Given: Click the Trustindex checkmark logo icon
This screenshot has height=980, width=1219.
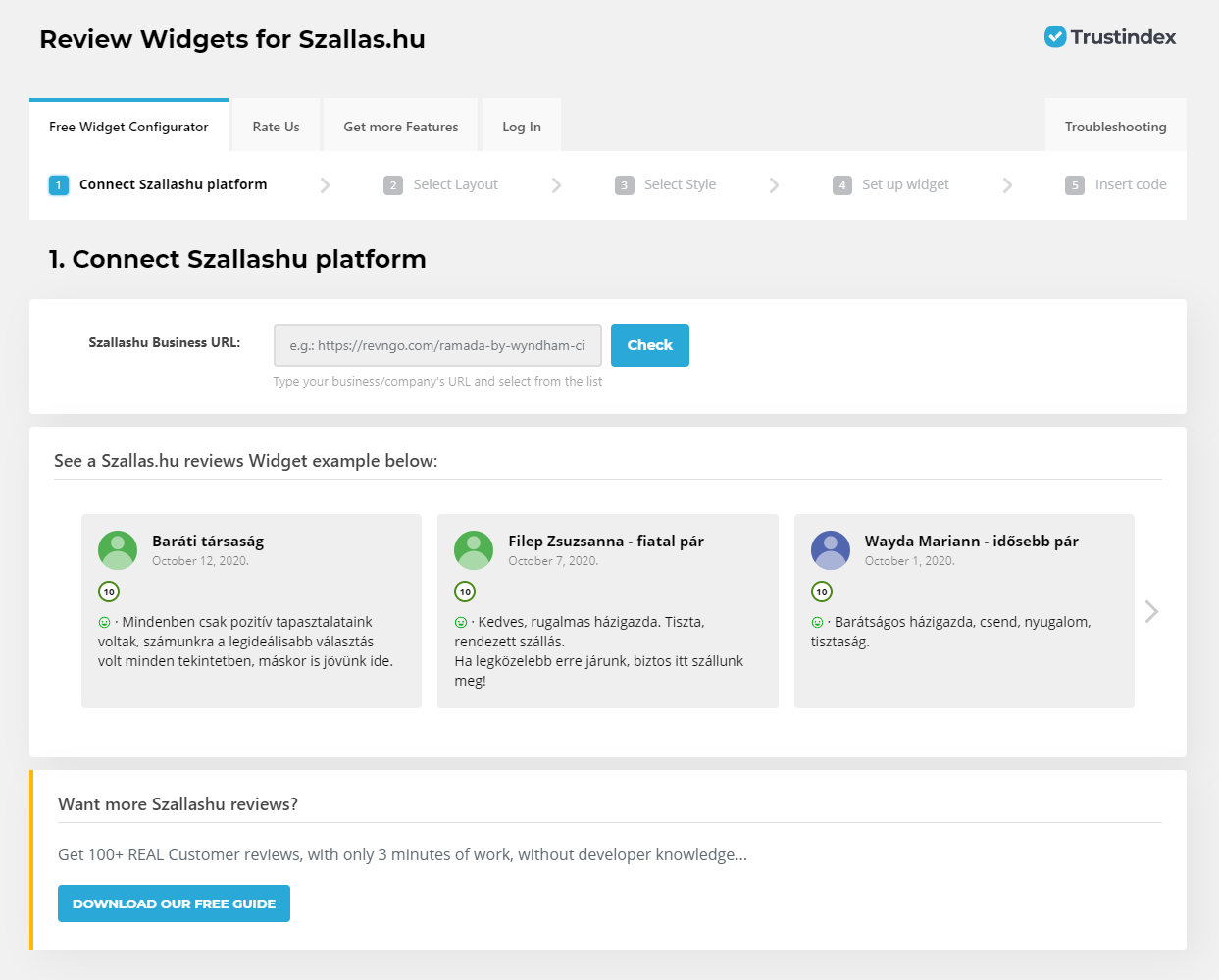Looking at the screenshot, I should (1055, 37).
